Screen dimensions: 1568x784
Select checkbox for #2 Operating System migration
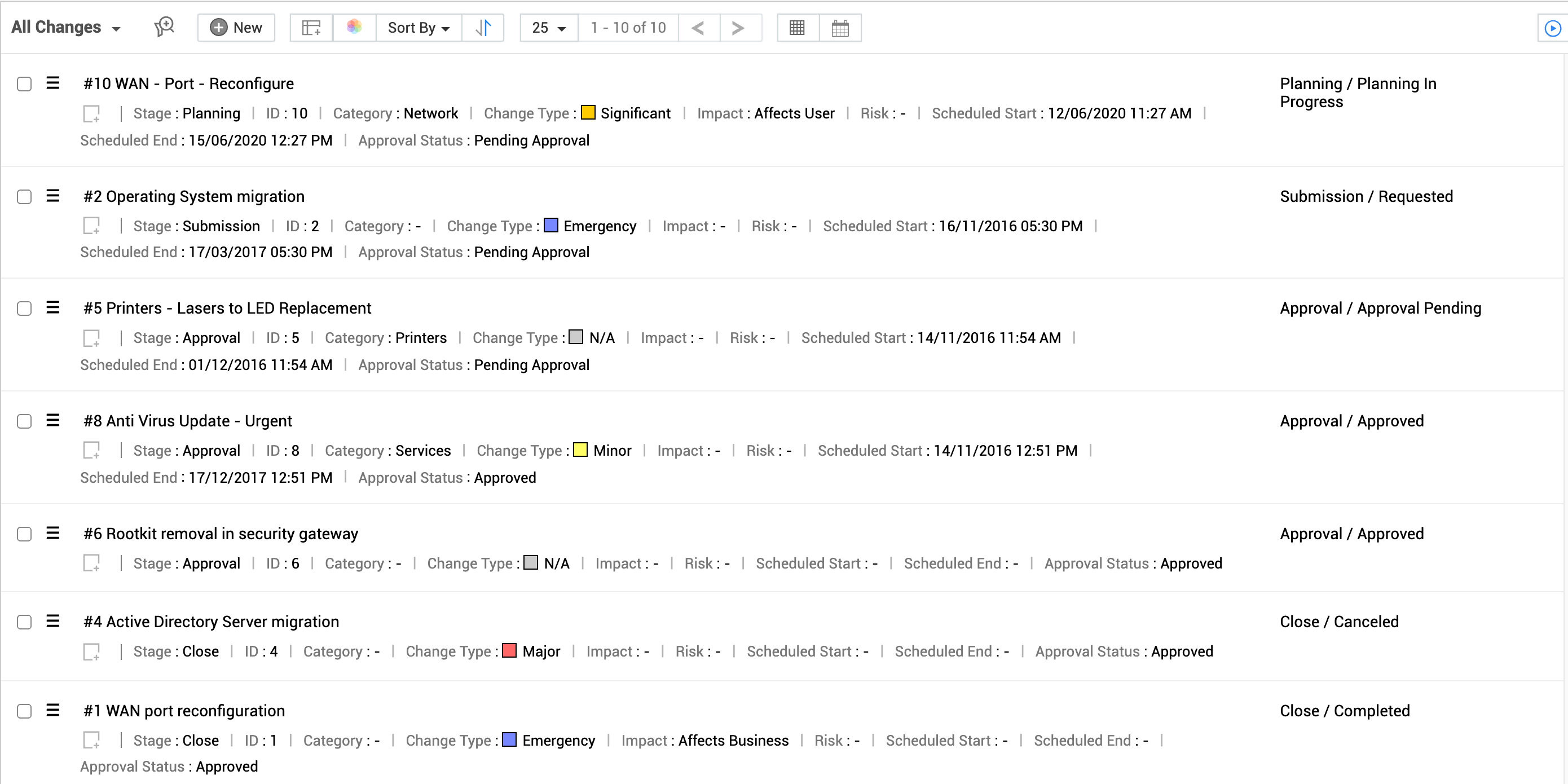pyautogui.click(x=24, y=197)
